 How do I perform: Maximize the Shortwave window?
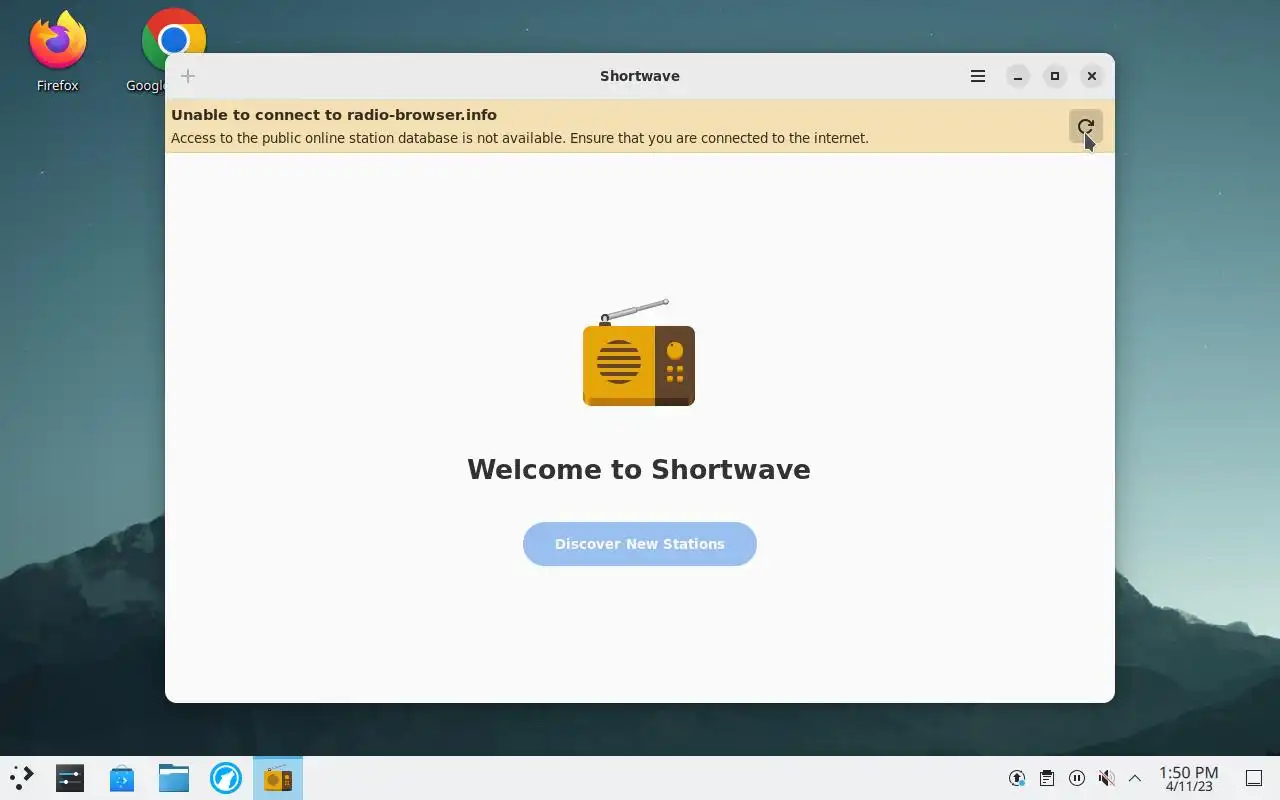tap(1055, 76)
